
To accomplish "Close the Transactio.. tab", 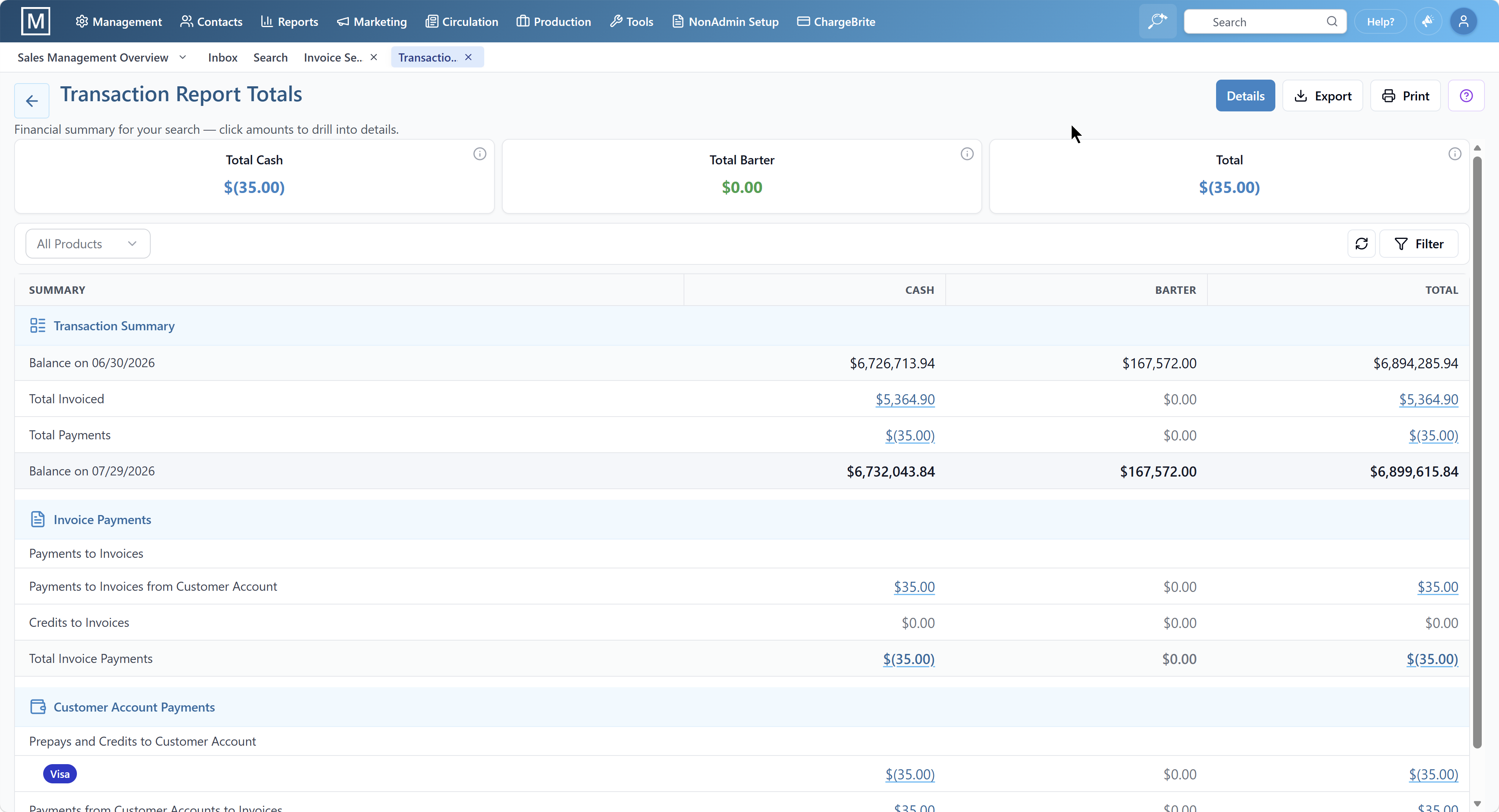I will point(468,57).
